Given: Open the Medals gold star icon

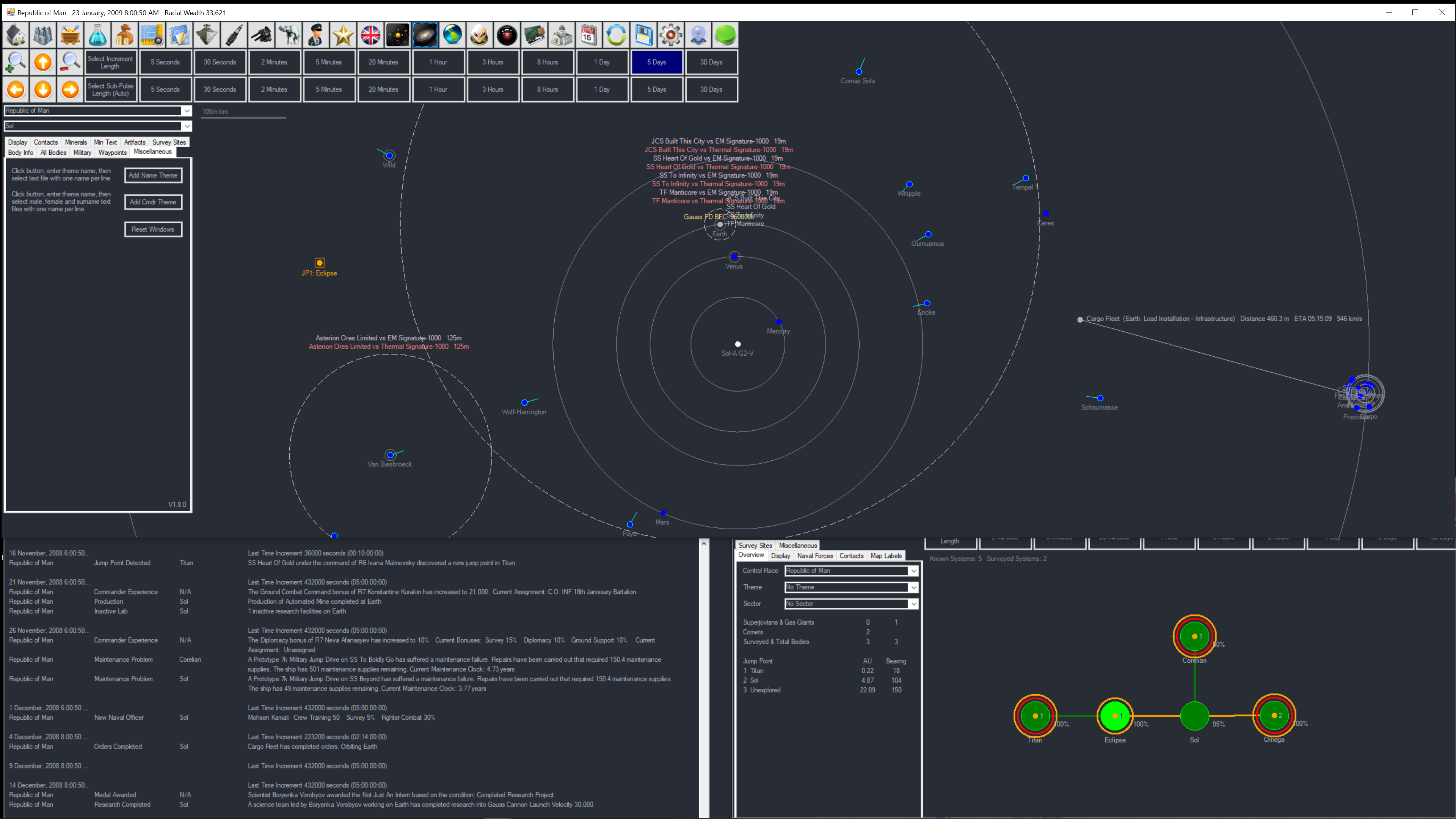Looking at the screenshot, I should [343, 35].
